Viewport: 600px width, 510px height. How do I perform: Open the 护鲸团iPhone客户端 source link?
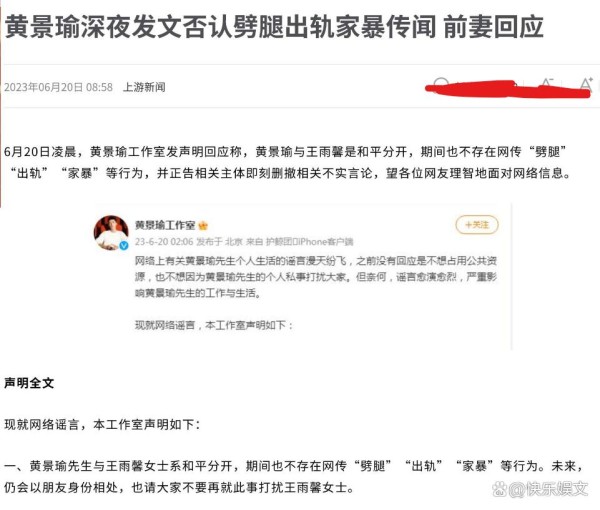click(x=310, y=242)
